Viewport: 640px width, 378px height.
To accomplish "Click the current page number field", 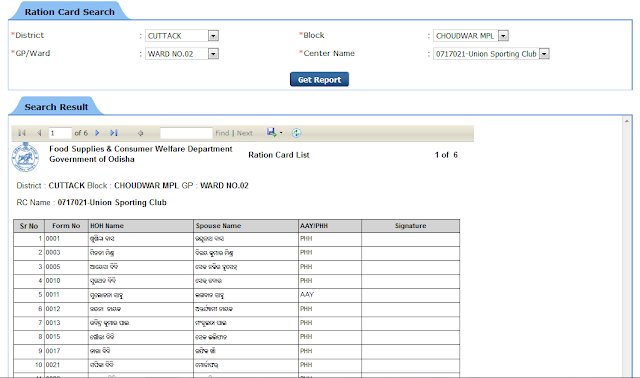I will 60,133.
